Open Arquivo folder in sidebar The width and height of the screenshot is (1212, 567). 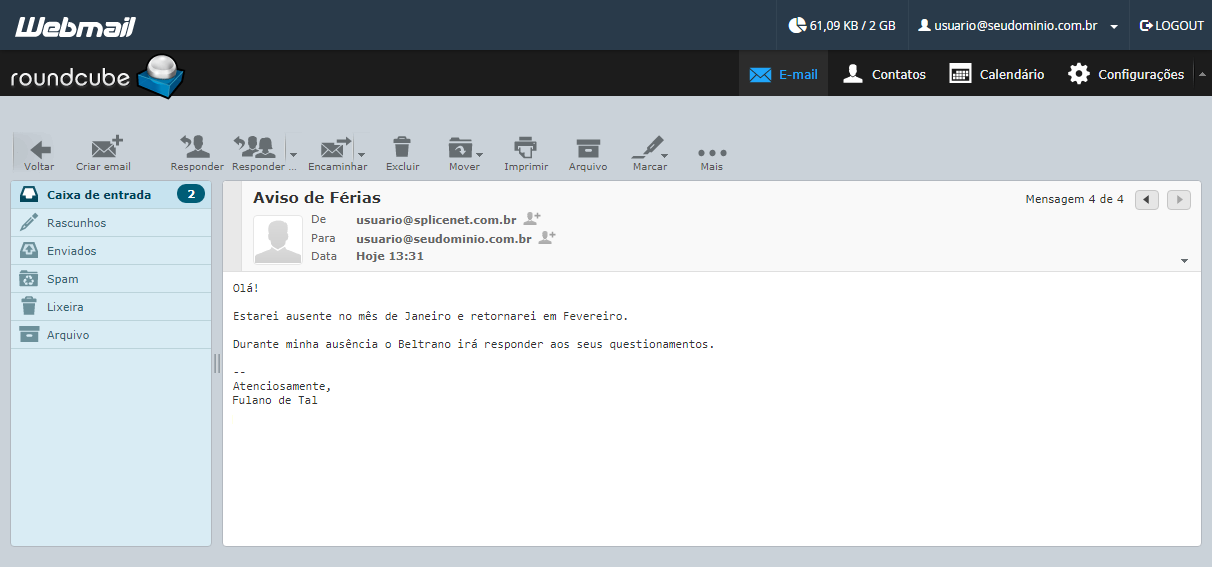point(111,335)
